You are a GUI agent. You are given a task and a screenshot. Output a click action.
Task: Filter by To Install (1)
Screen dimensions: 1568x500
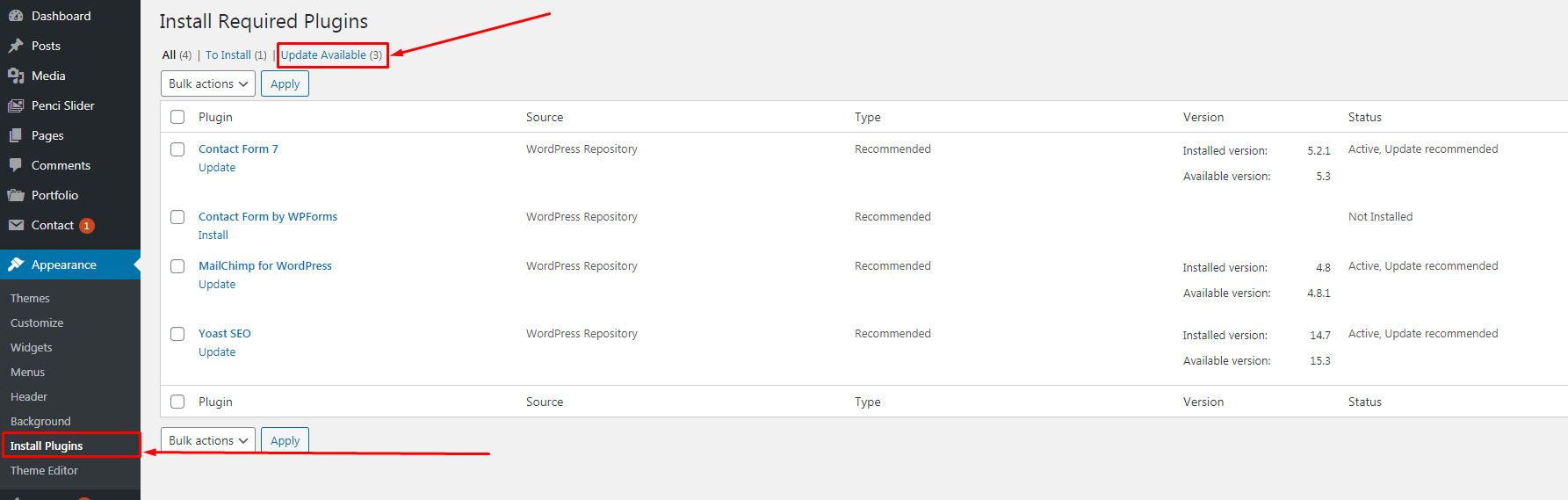[235, 54]
